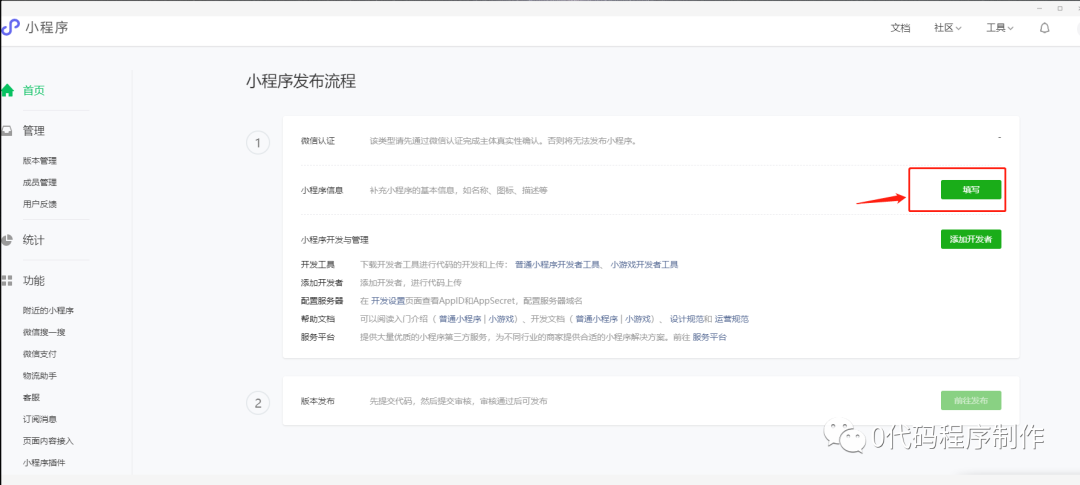The height and width of the screenshot is (485, 1080).
Task: Minimize the window
Action: click(x=1041, y=8)
